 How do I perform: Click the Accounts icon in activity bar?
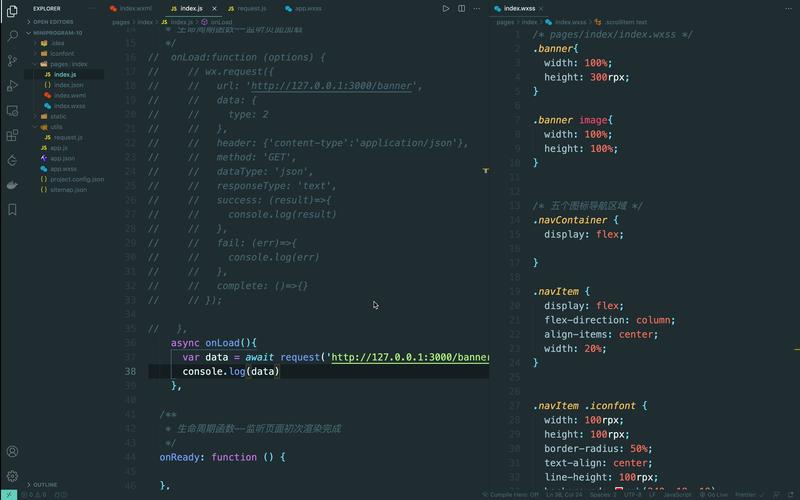pyautogui.click(x=12, y=452)
